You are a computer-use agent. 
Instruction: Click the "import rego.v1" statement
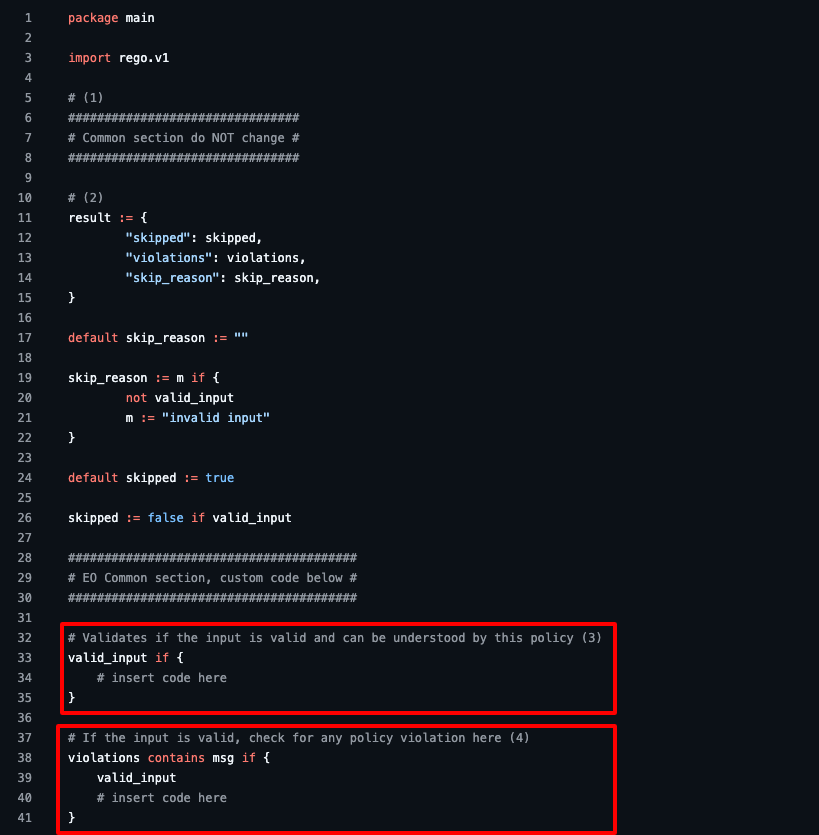[118, 58]
